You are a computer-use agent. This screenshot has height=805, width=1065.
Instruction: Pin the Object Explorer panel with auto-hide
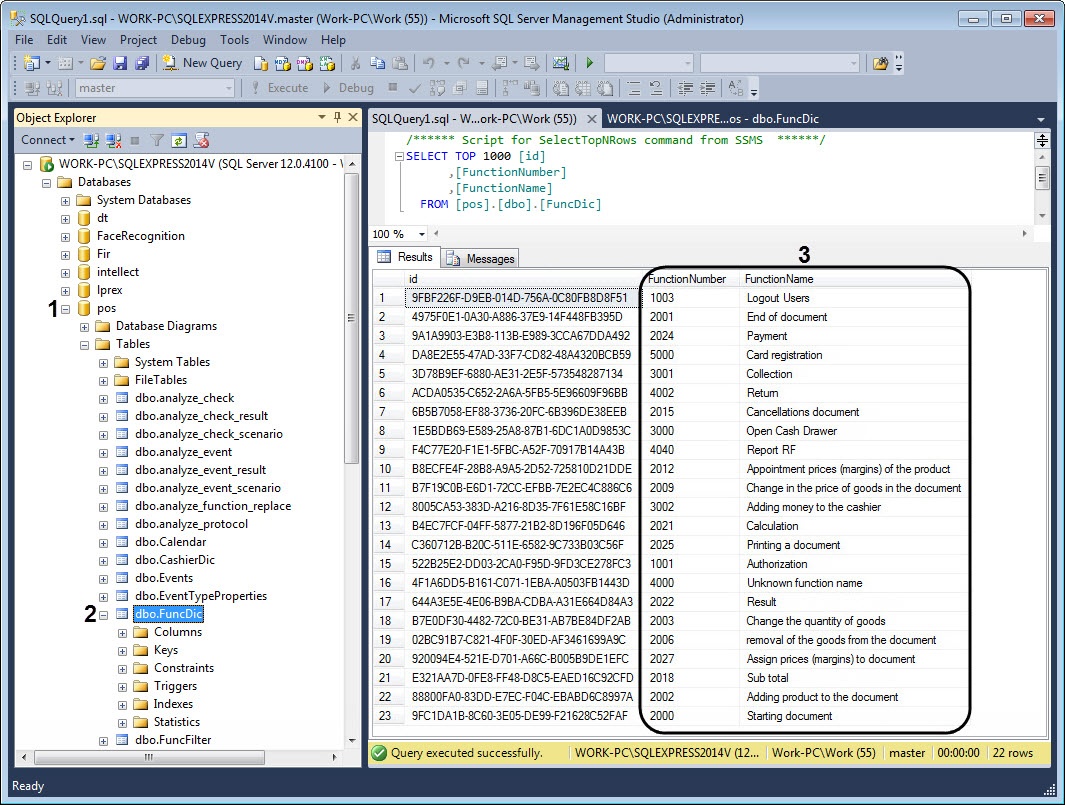[337, 117]
